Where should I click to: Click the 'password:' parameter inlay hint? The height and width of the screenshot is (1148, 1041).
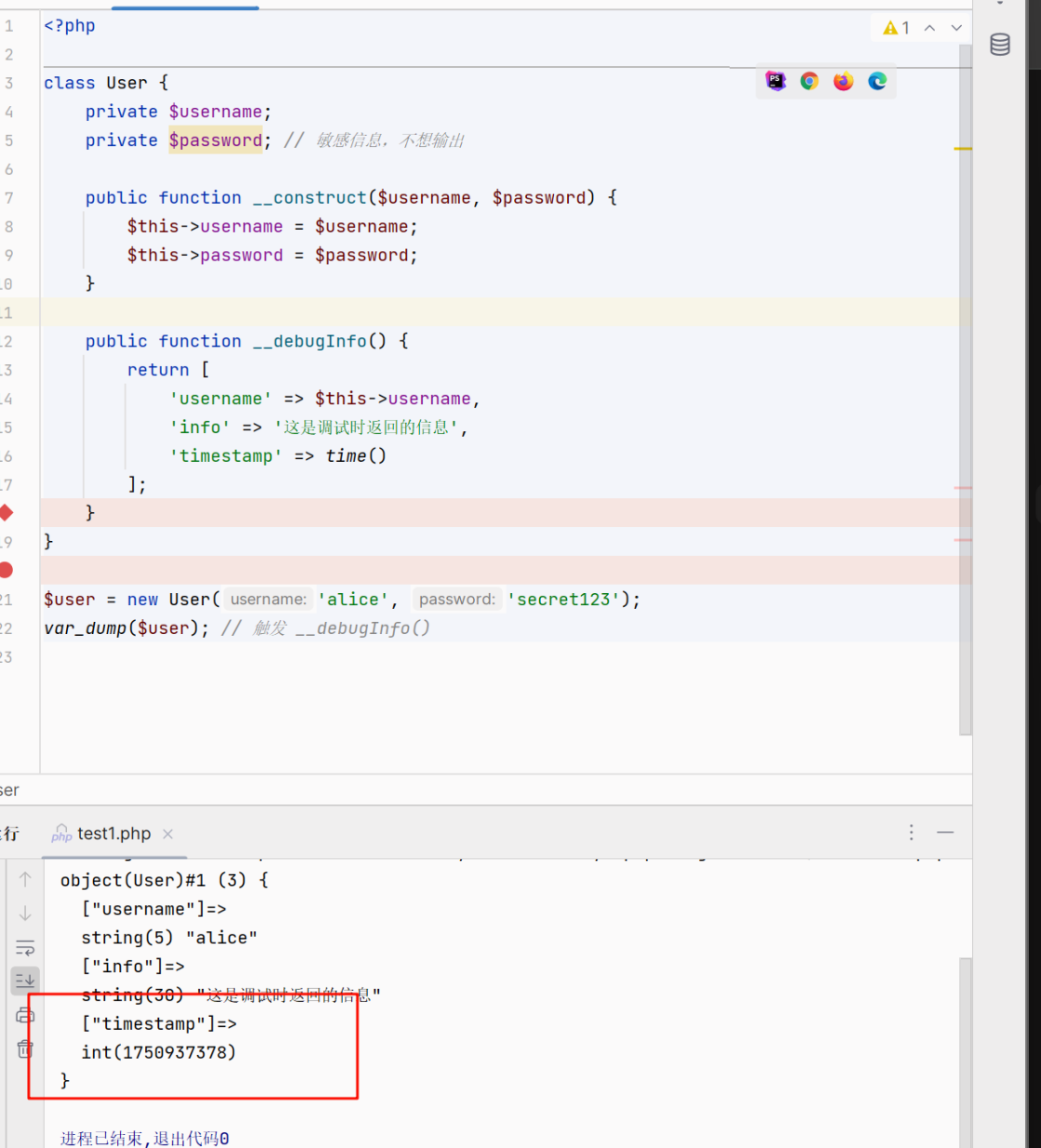pyautogui.click(x=457, y=600)
